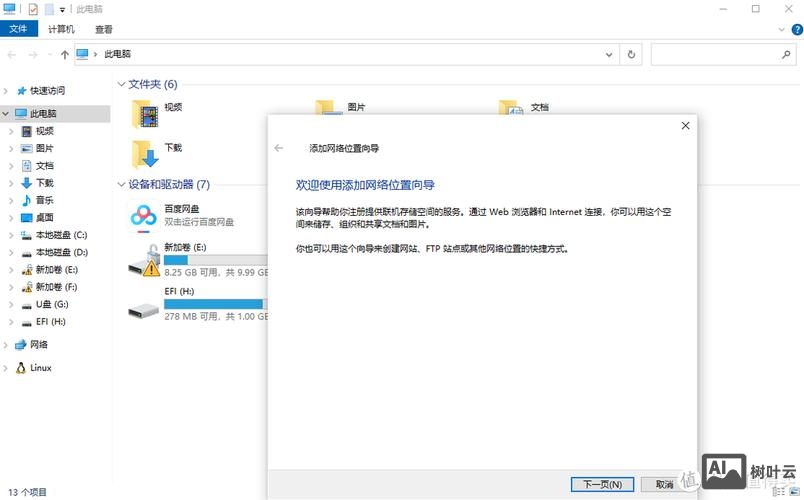Viewport: 804px width, 500px height.
Task: Open quick access toolbar customize dropdown
Action: point(62,9)
